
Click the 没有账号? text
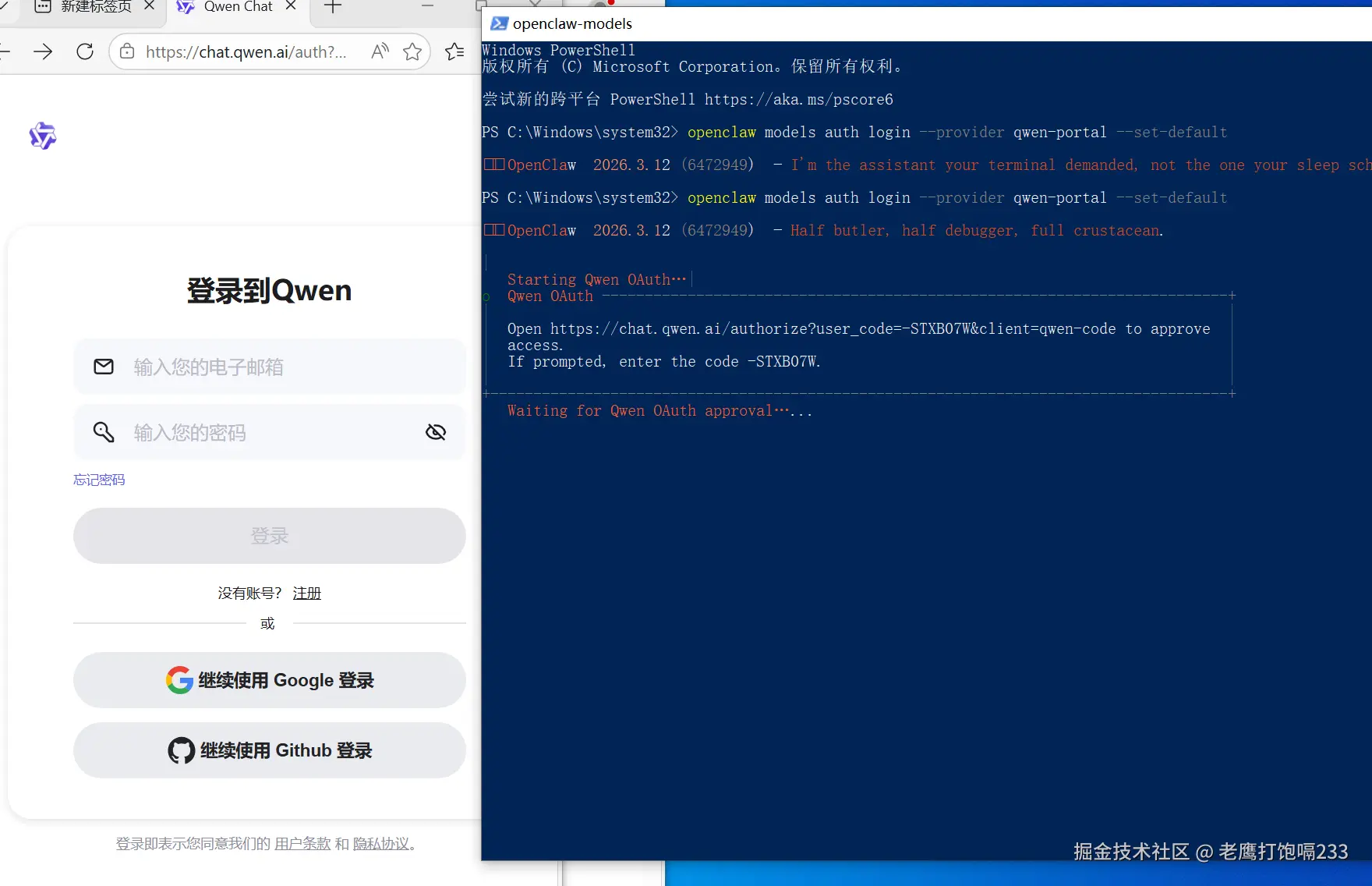pos(250,594)
